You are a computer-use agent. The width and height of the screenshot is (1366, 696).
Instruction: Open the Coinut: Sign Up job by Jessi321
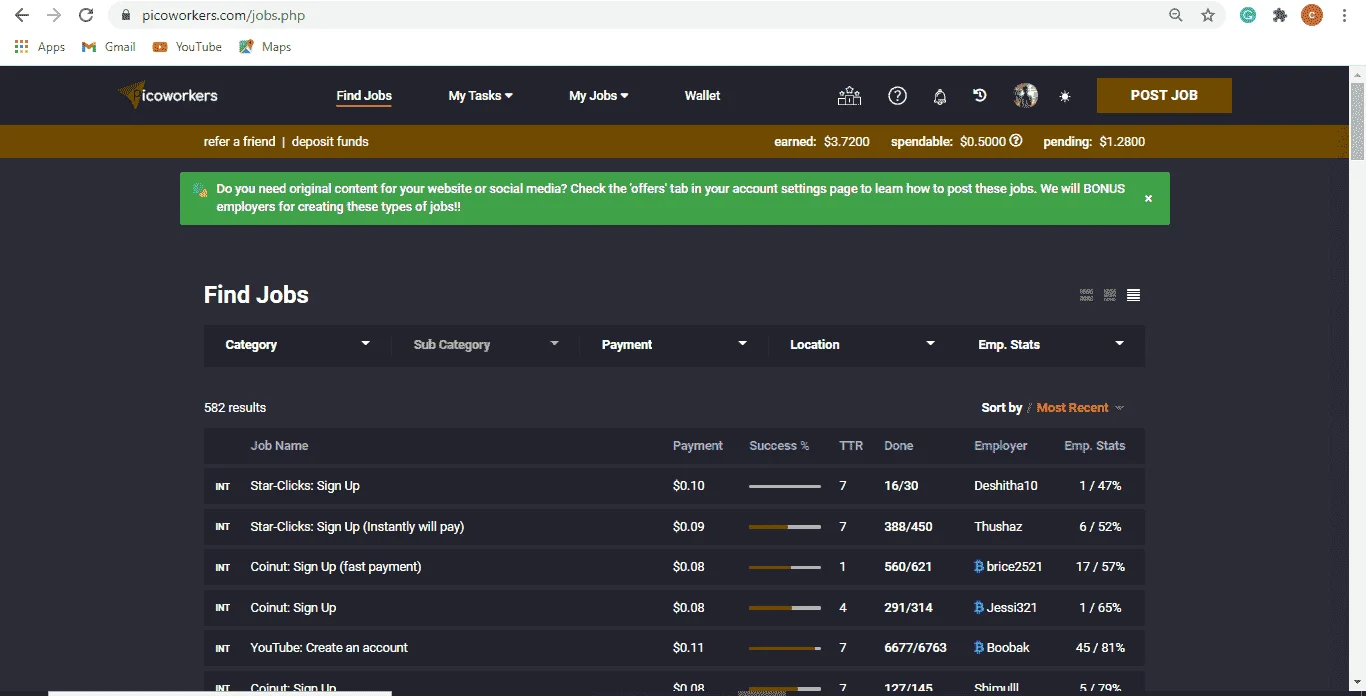point(293,607)
